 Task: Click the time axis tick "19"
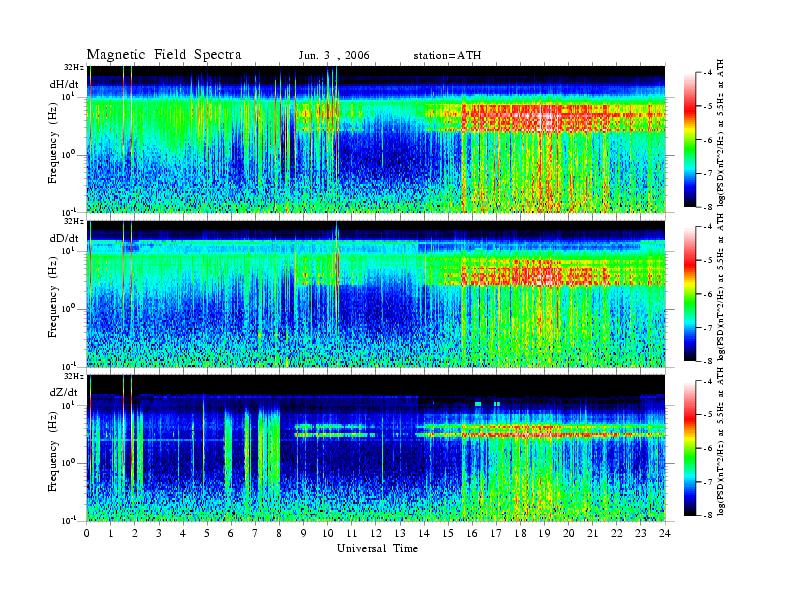click(x=544, y=533)
